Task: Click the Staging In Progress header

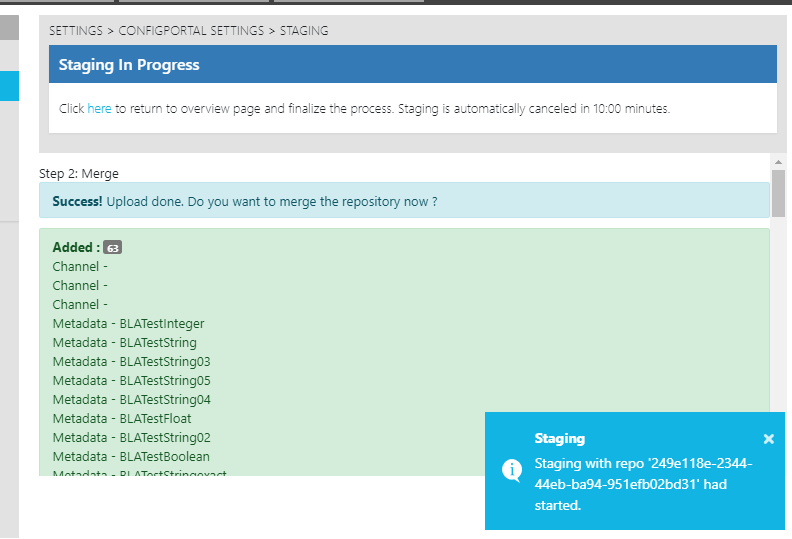Action: (x=129, y=65)
